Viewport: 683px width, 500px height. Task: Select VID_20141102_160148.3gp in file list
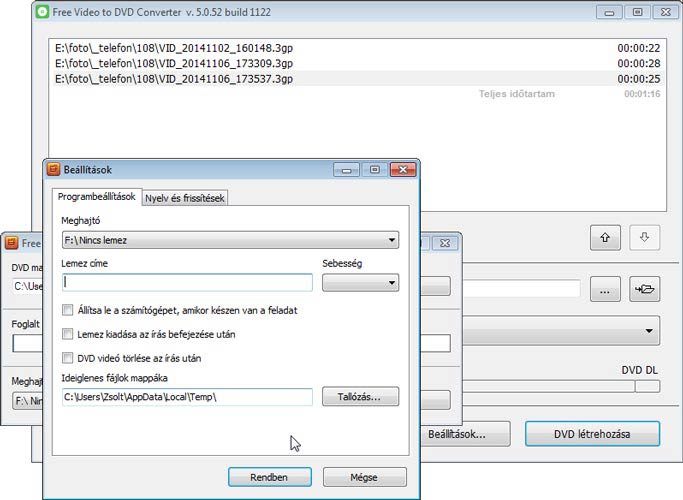tap(357, 48)
